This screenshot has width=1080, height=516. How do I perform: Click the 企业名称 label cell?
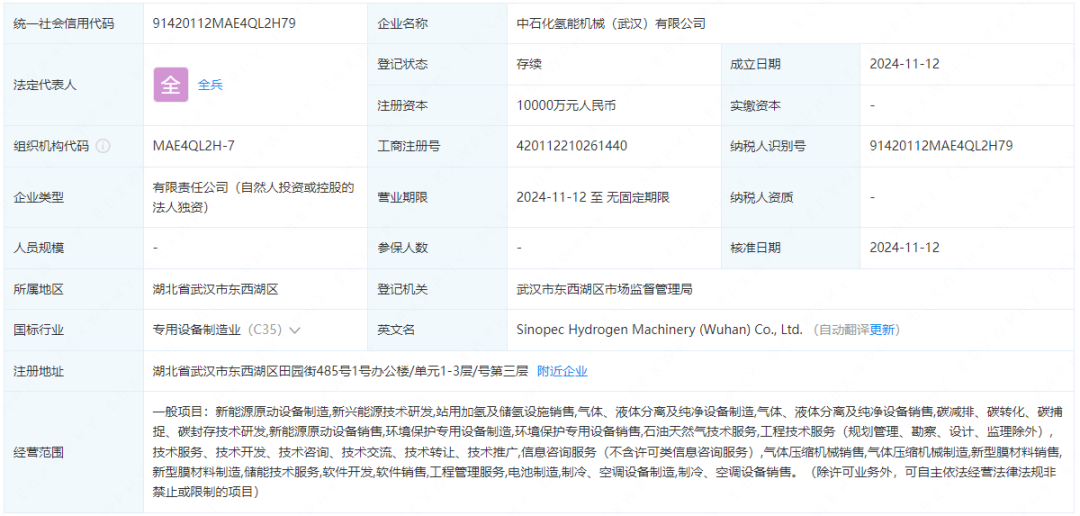(437, 23)
